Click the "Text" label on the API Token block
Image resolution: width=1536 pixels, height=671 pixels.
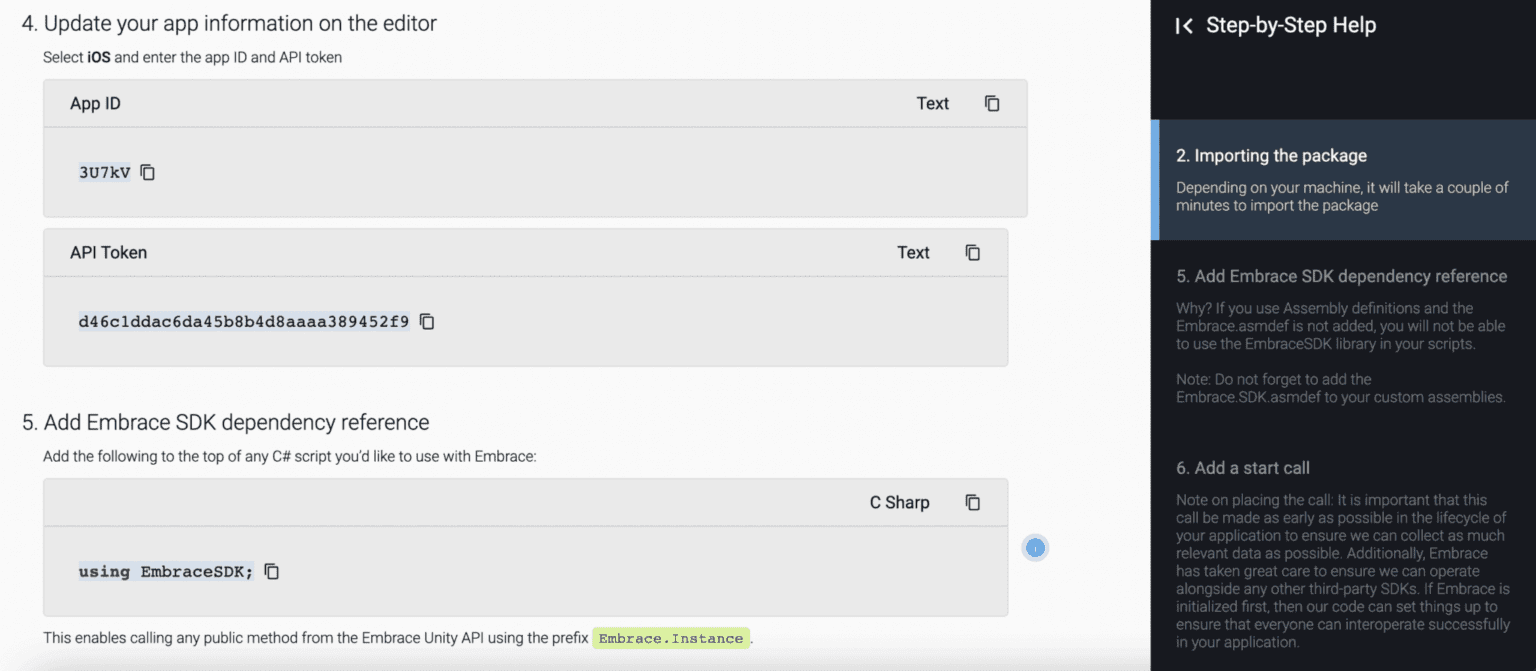click(x=913, y=252)
